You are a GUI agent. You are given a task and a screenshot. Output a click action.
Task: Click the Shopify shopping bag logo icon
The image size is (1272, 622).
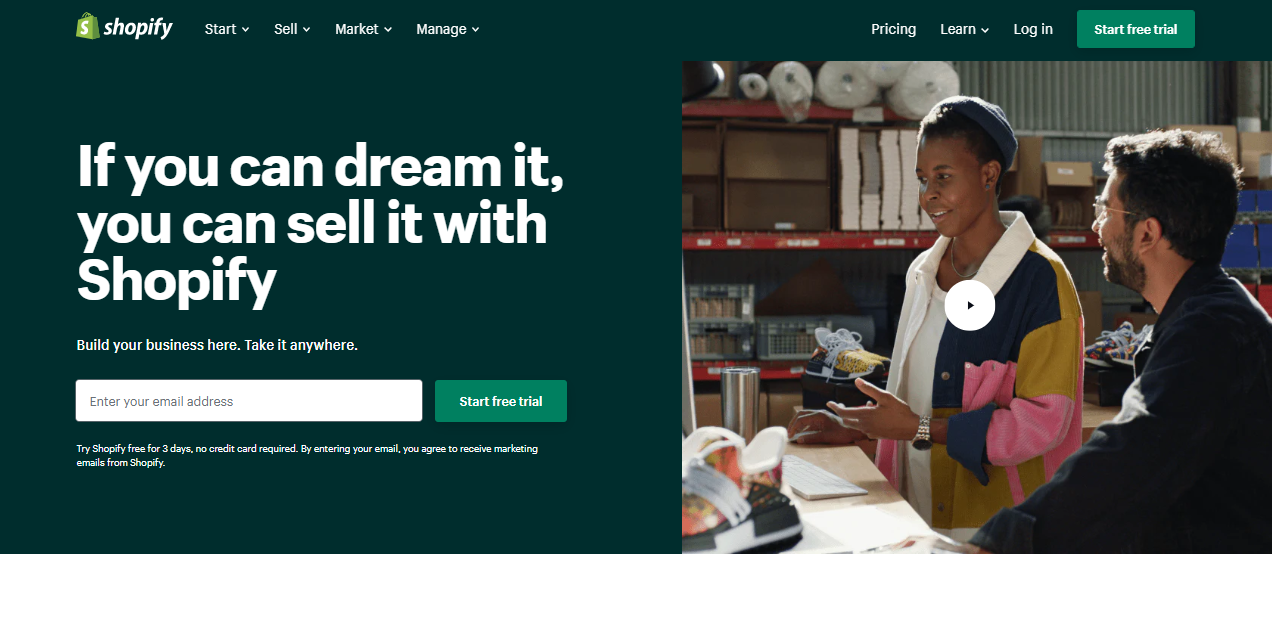pyautogui.click(x=88, y=26)
